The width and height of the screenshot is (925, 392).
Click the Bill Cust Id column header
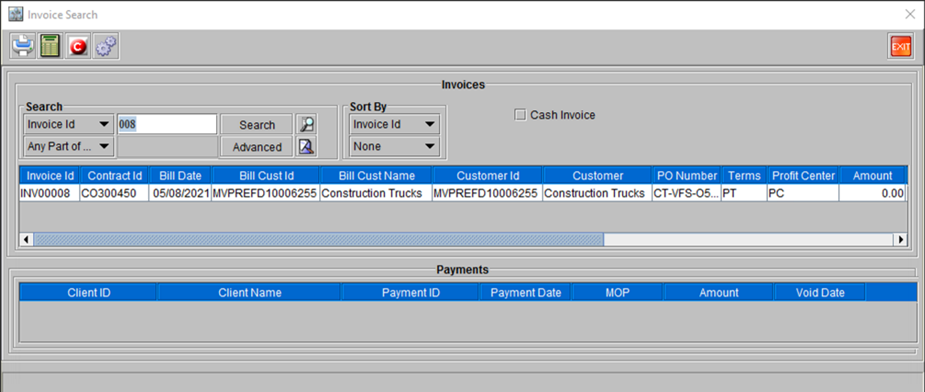(266, 175)
